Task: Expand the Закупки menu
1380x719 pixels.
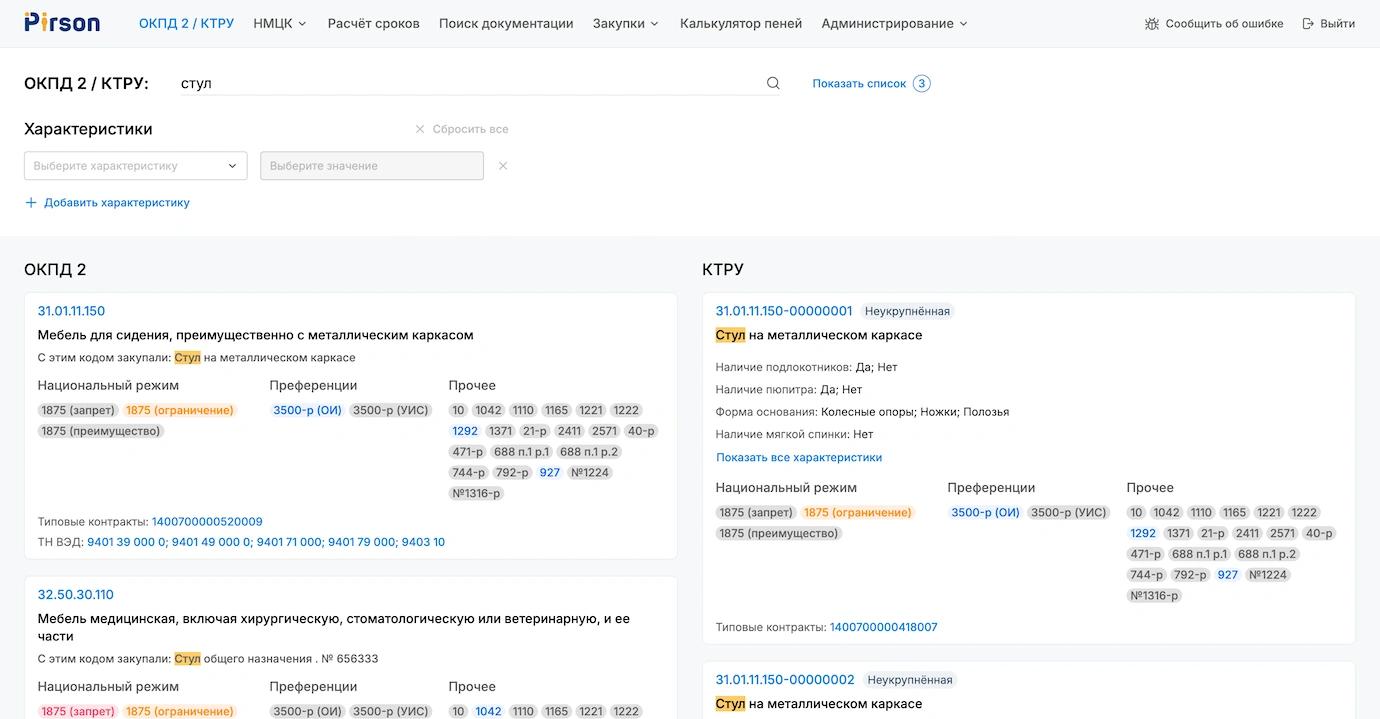Action: 625,24
